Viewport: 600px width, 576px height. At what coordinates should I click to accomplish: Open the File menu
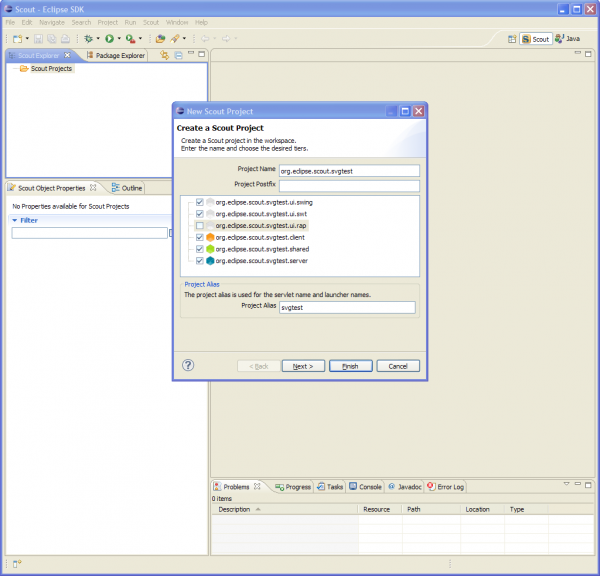click(x=10, y=23)
